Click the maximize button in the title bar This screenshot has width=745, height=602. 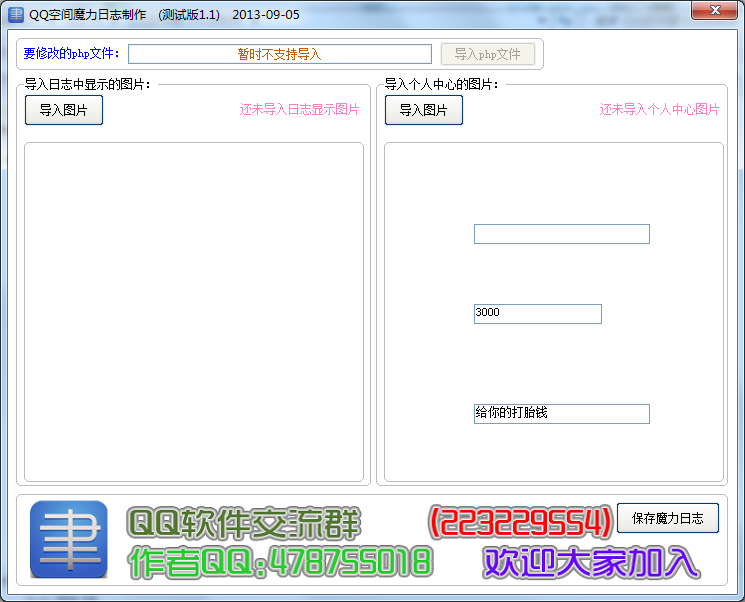point(671,10)
